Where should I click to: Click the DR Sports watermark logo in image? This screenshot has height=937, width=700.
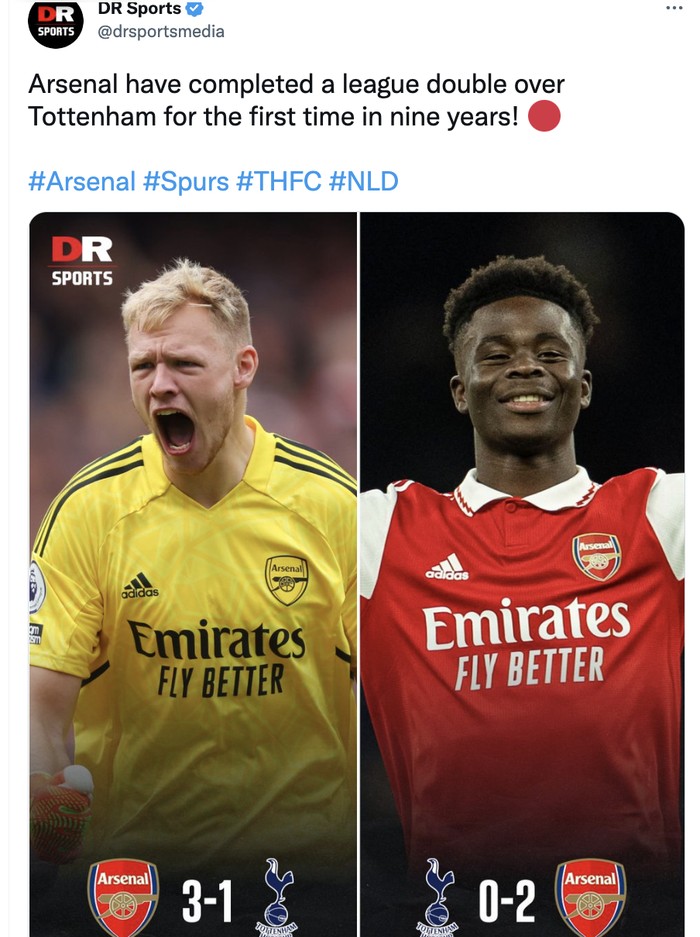(83, 260)
